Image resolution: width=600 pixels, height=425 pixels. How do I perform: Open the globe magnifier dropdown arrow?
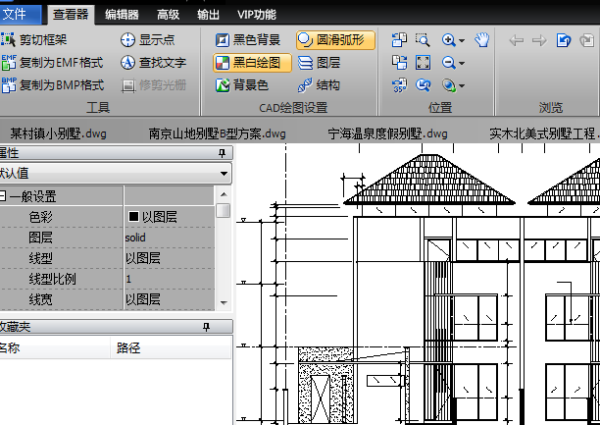[x=461, y=86]
